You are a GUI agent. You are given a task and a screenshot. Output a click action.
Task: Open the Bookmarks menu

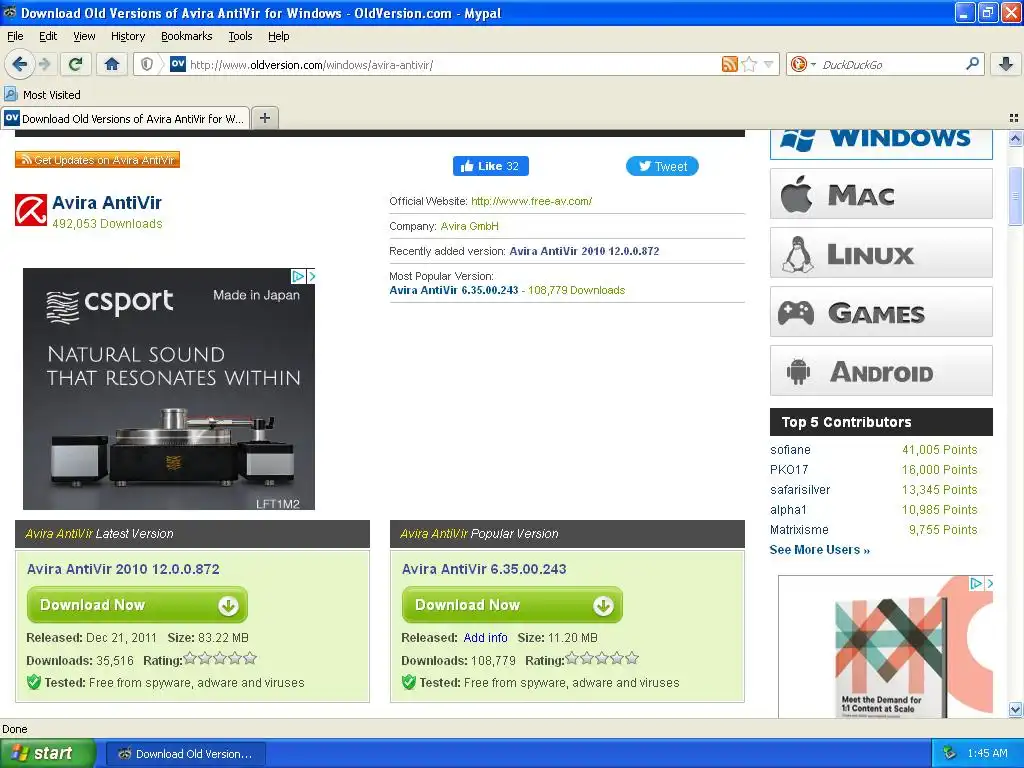(186, 36)
